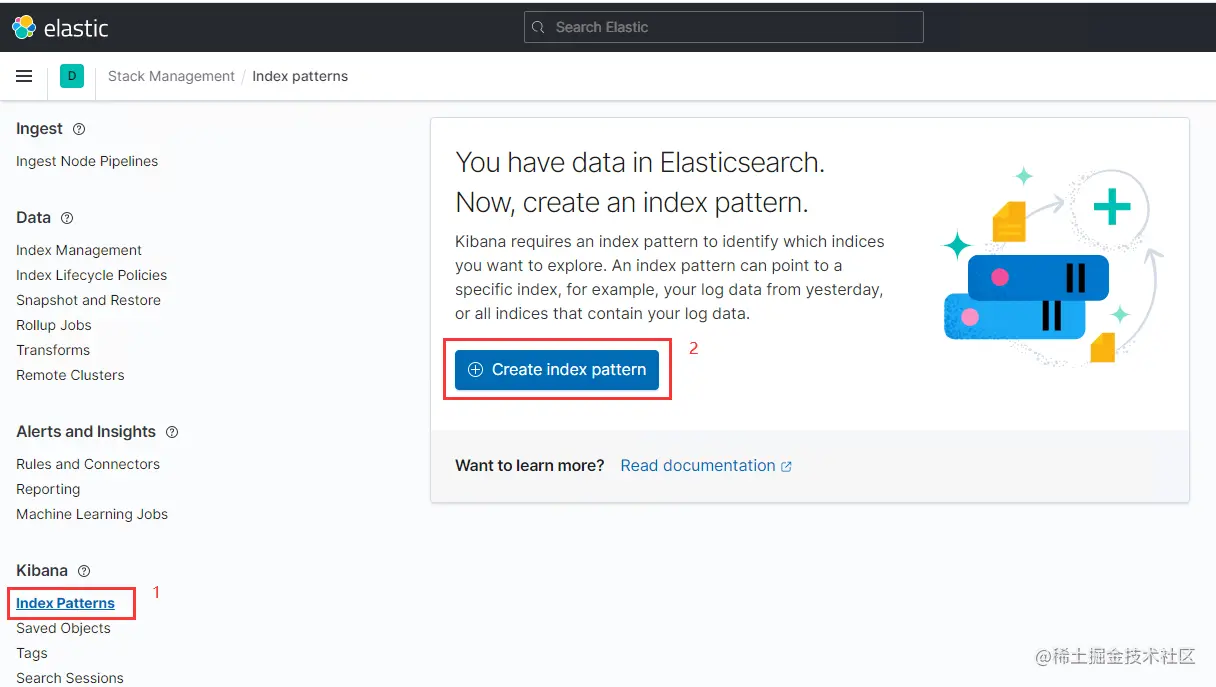This screenshot has width=1216, height=687.
Task: Open Transforms page
Action: tap(53, 350)
